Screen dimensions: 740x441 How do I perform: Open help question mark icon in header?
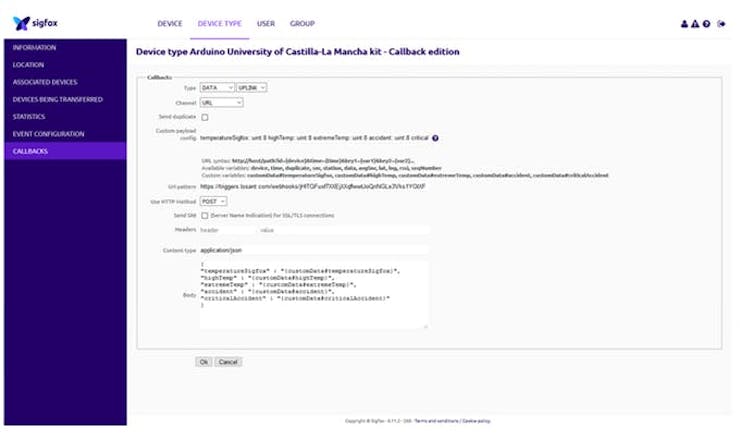pyautogui.click(x=706, y=24)
